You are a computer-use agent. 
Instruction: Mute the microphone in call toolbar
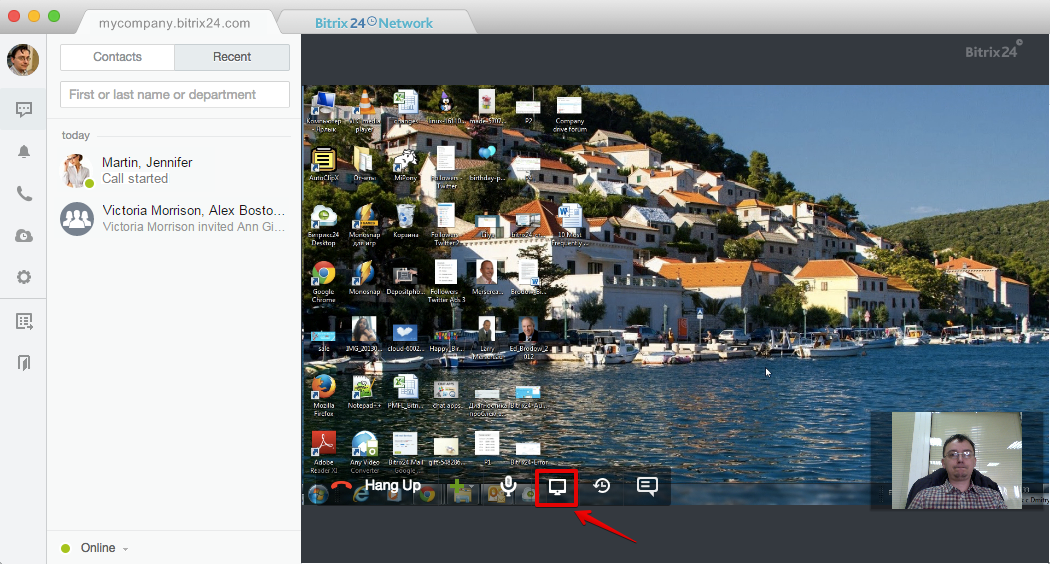(x=509, y=486)
